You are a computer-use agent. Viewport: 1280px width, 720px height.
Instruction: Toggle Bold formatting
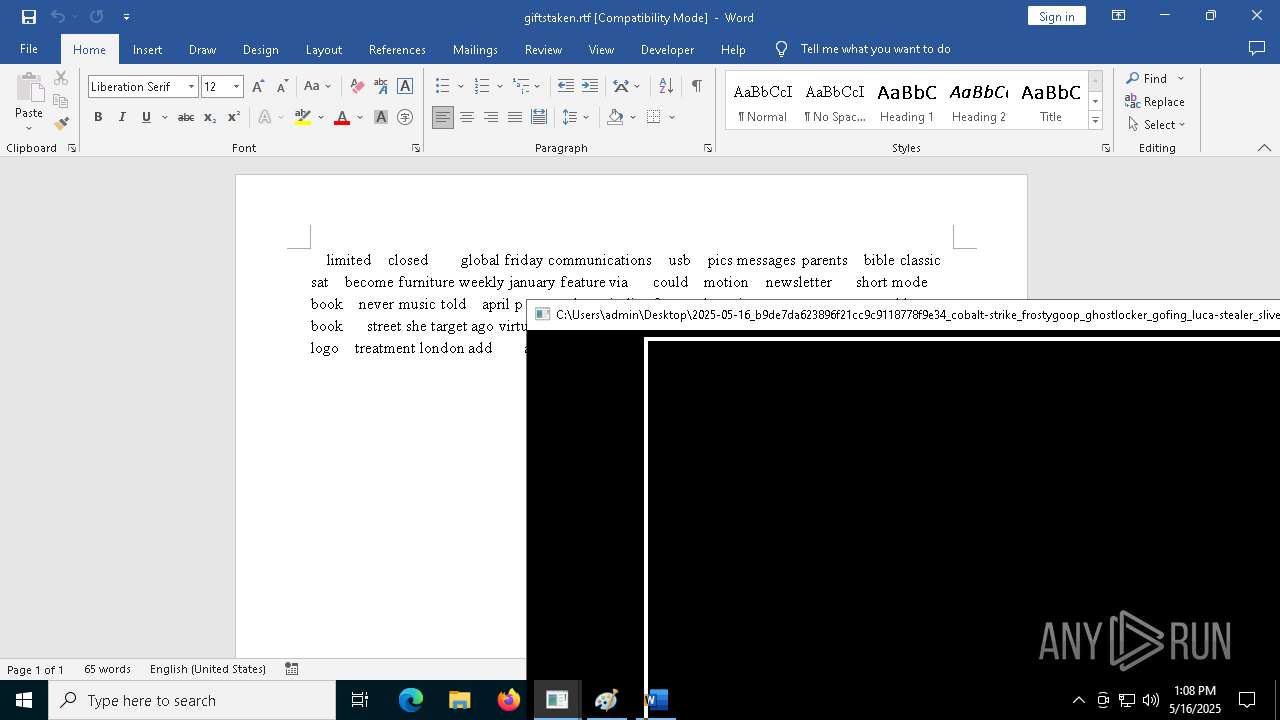click(98, 117)
